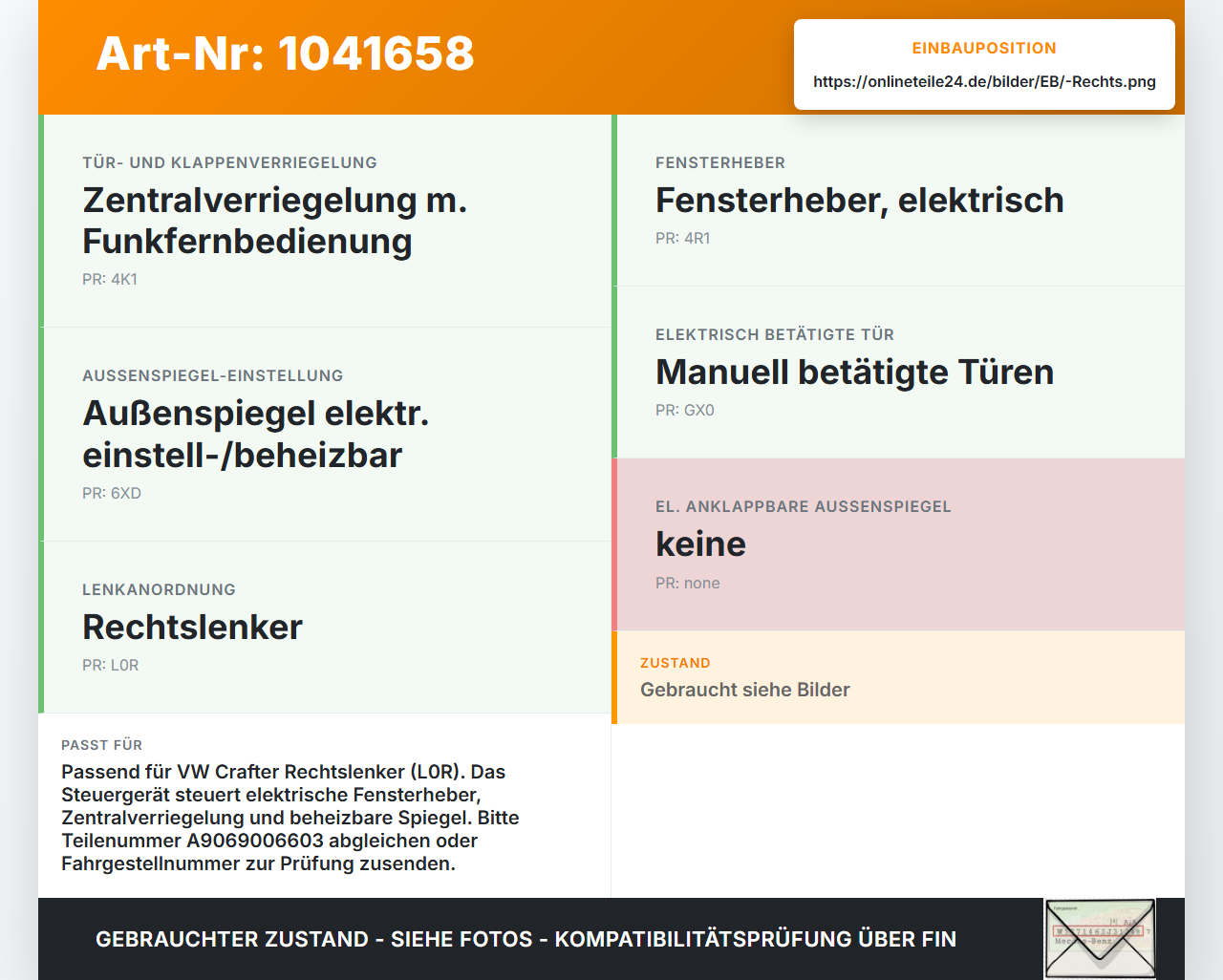Click the TÜR- UND KLAPPENVERRIEGELUNG label

229,162
